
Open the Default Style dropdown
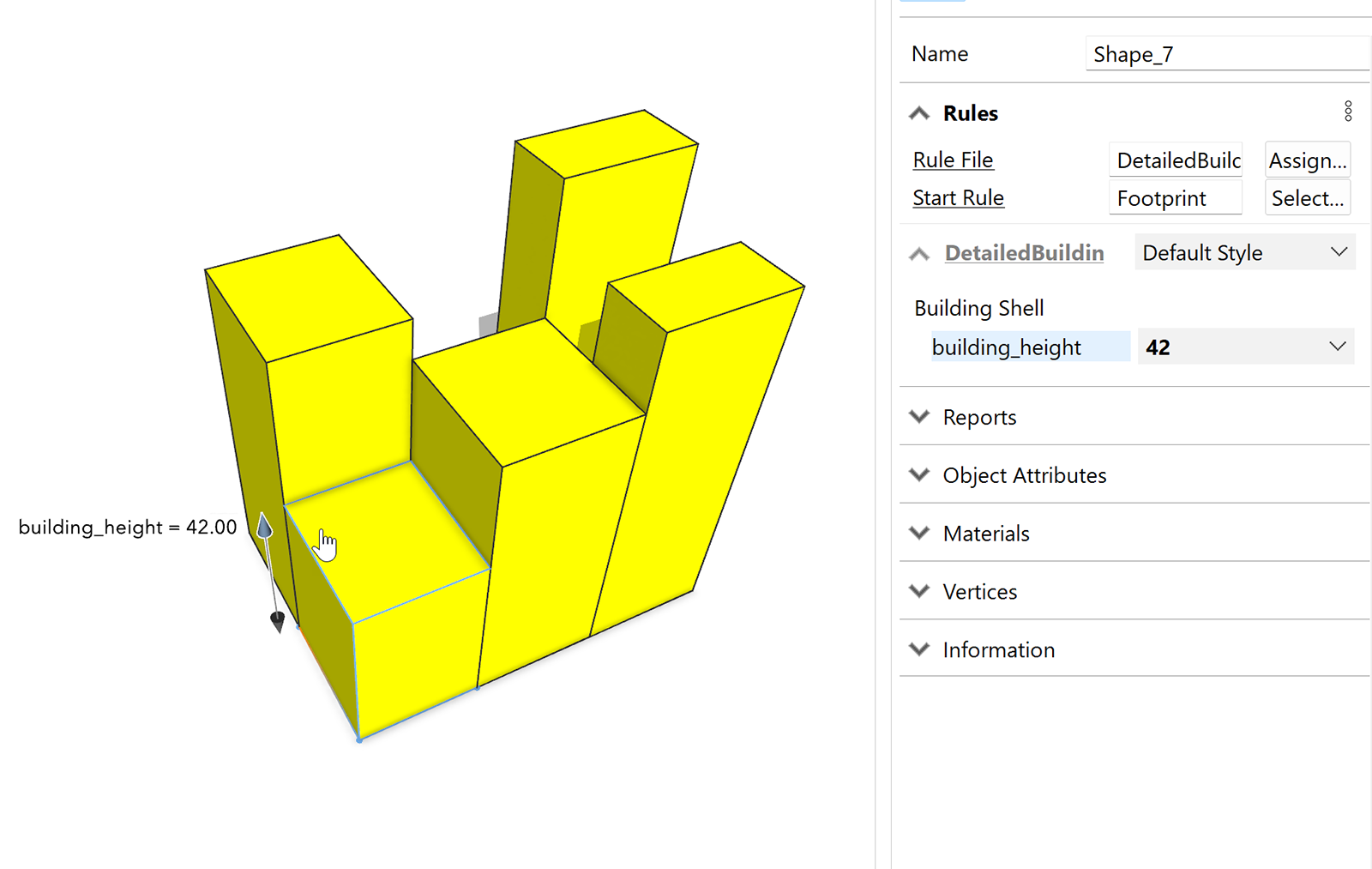pos(1245,253)
